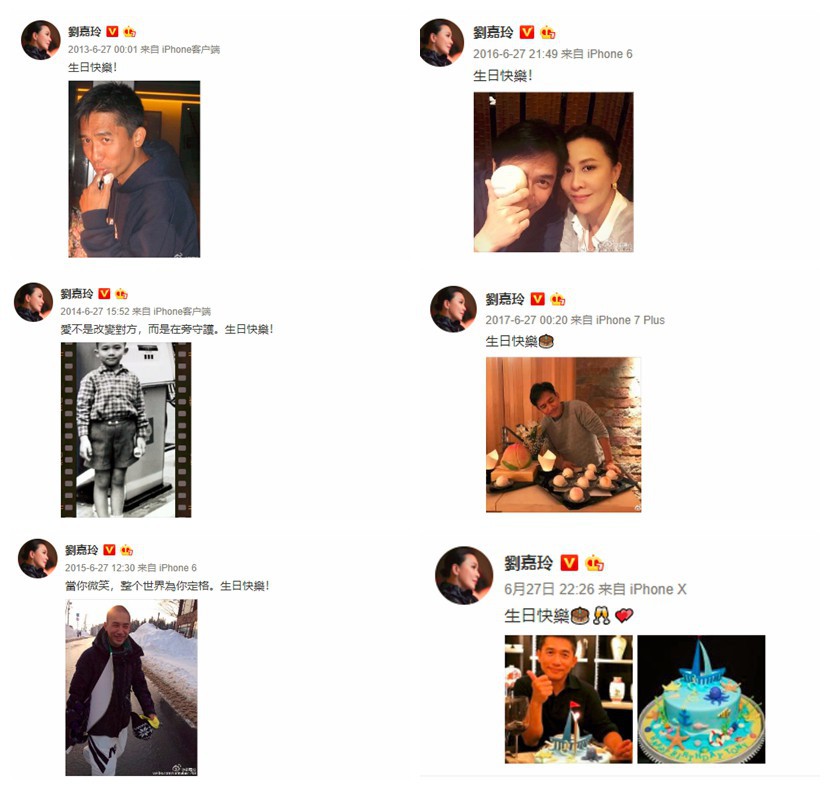Click the 'iPhone 7 Plus' source link
This screenshot has width=830, height=790.
pyautogui.click(x=630, y=320)
